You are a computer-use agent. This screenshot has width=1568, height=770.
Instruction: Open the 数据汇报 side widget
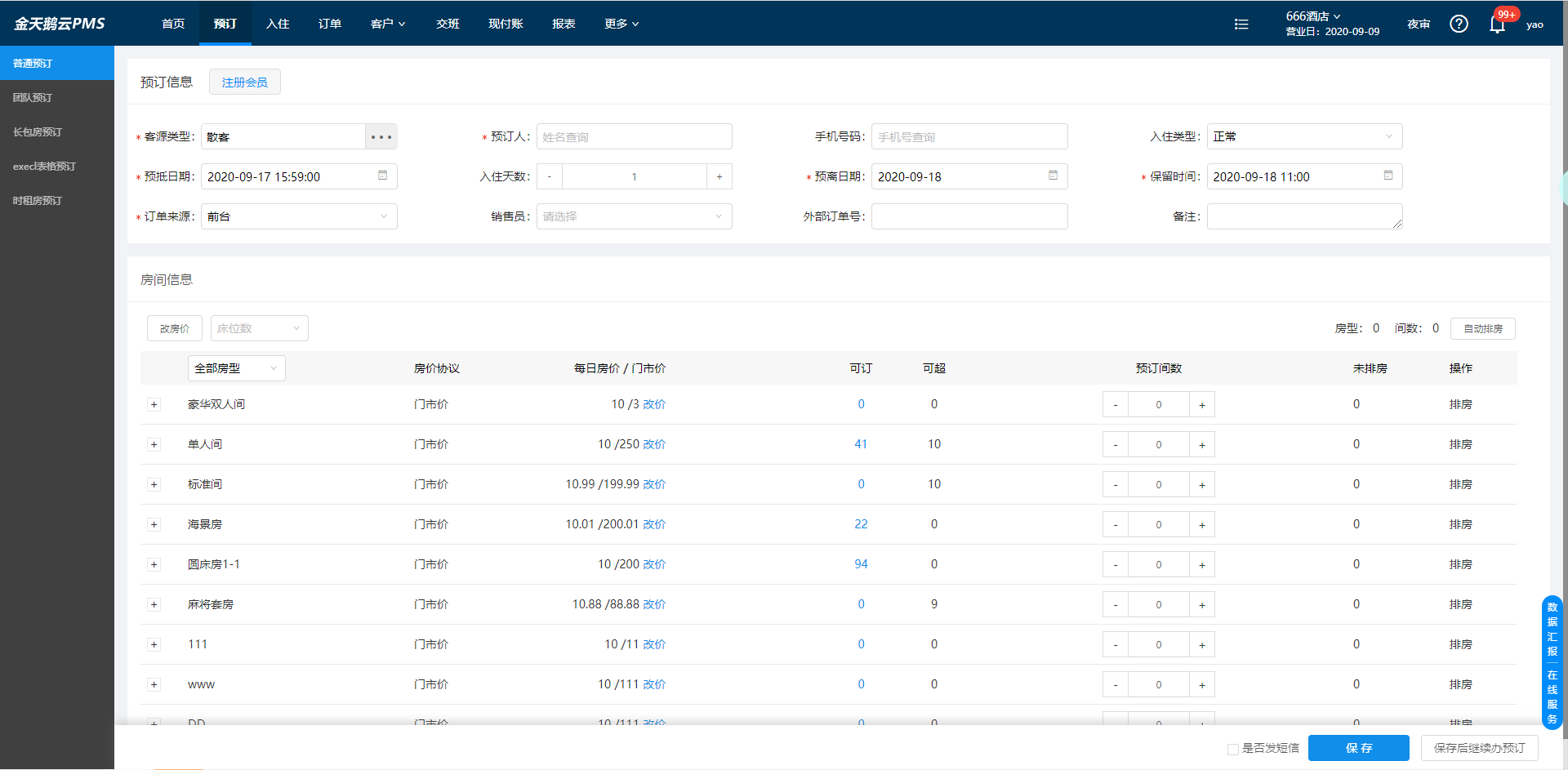(1552, 629)
